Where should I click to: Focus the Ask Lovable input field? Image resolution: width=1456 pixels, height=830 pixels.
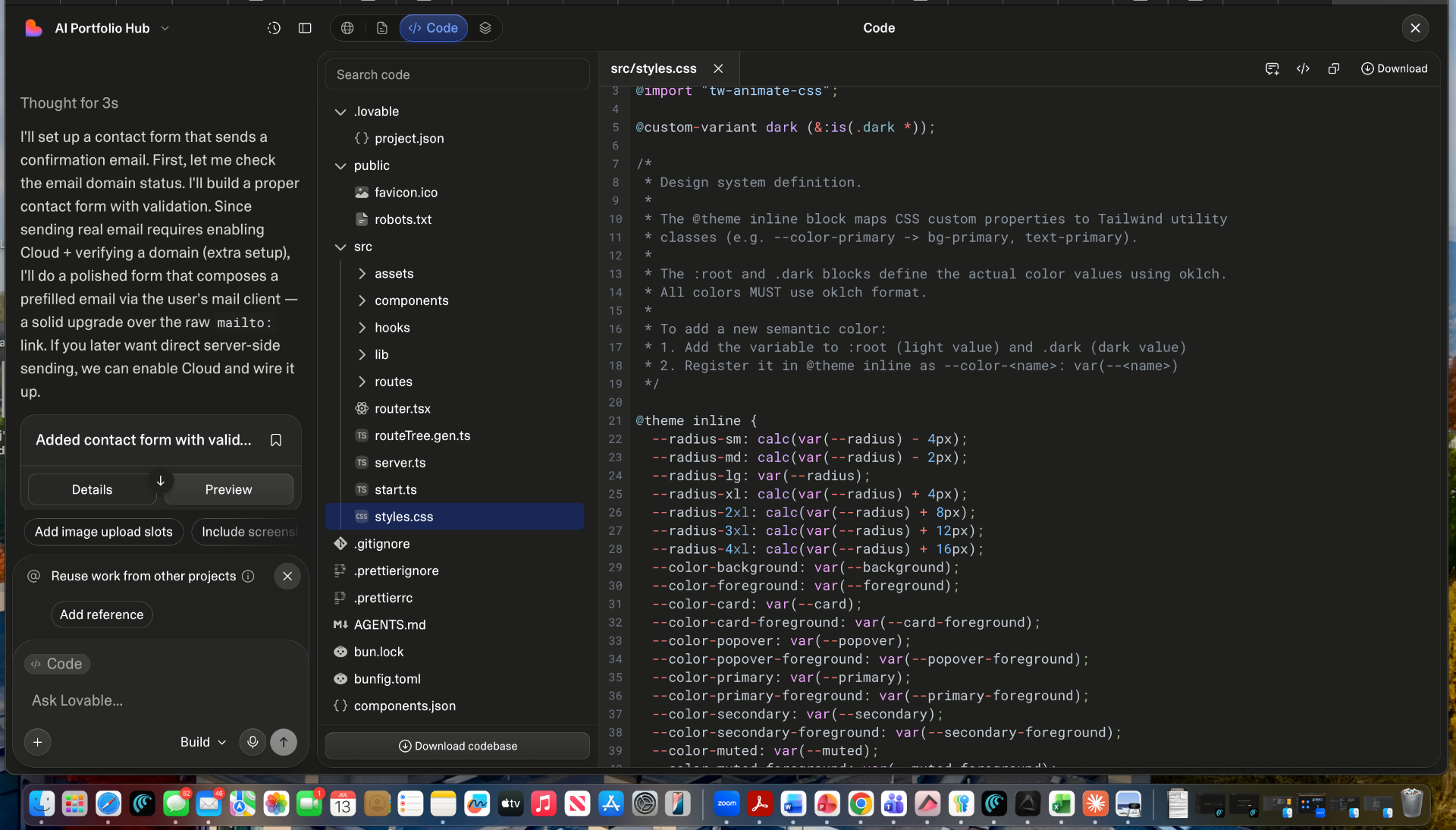click(x=159, y=700)
